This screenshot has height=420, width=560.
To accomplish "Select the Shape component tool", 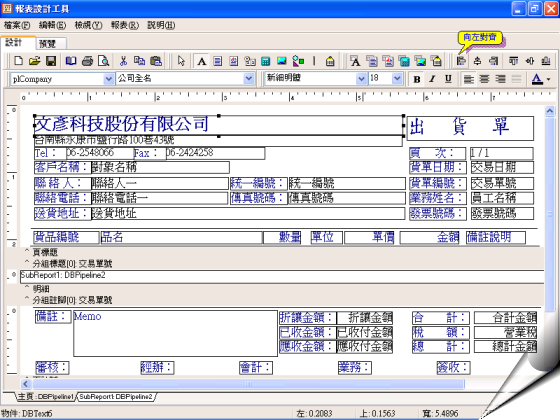I will pos(298,61).
